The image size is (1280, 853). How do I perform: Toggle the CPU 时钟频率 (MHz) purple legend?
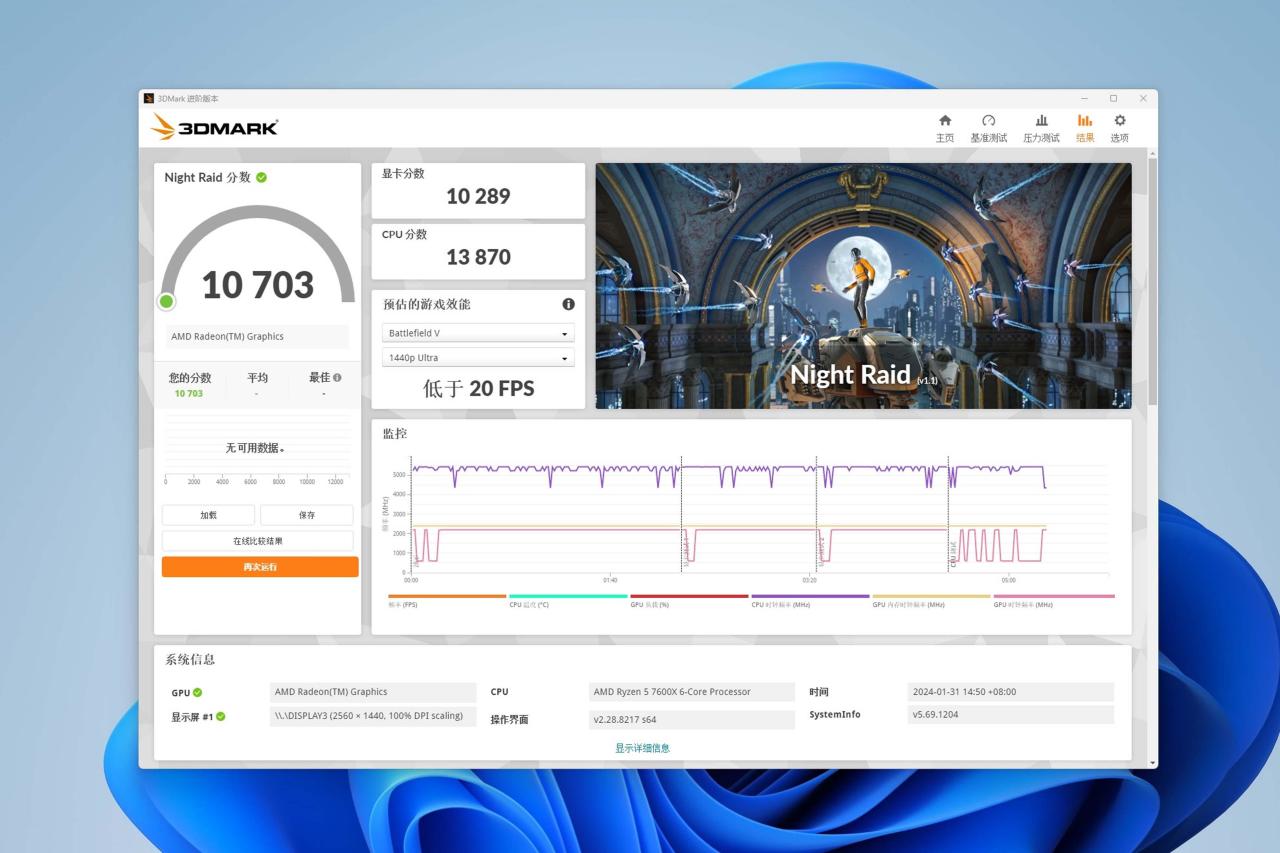(x=810, y=600)
